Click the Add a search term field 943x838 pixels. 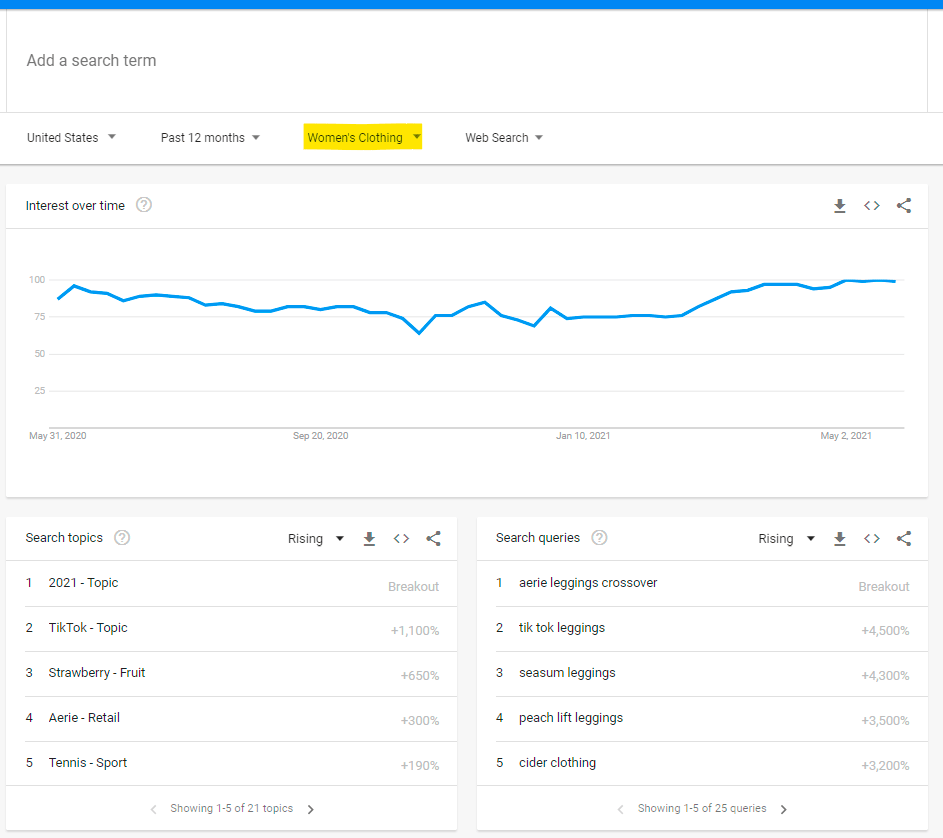(x=470, y=61)
